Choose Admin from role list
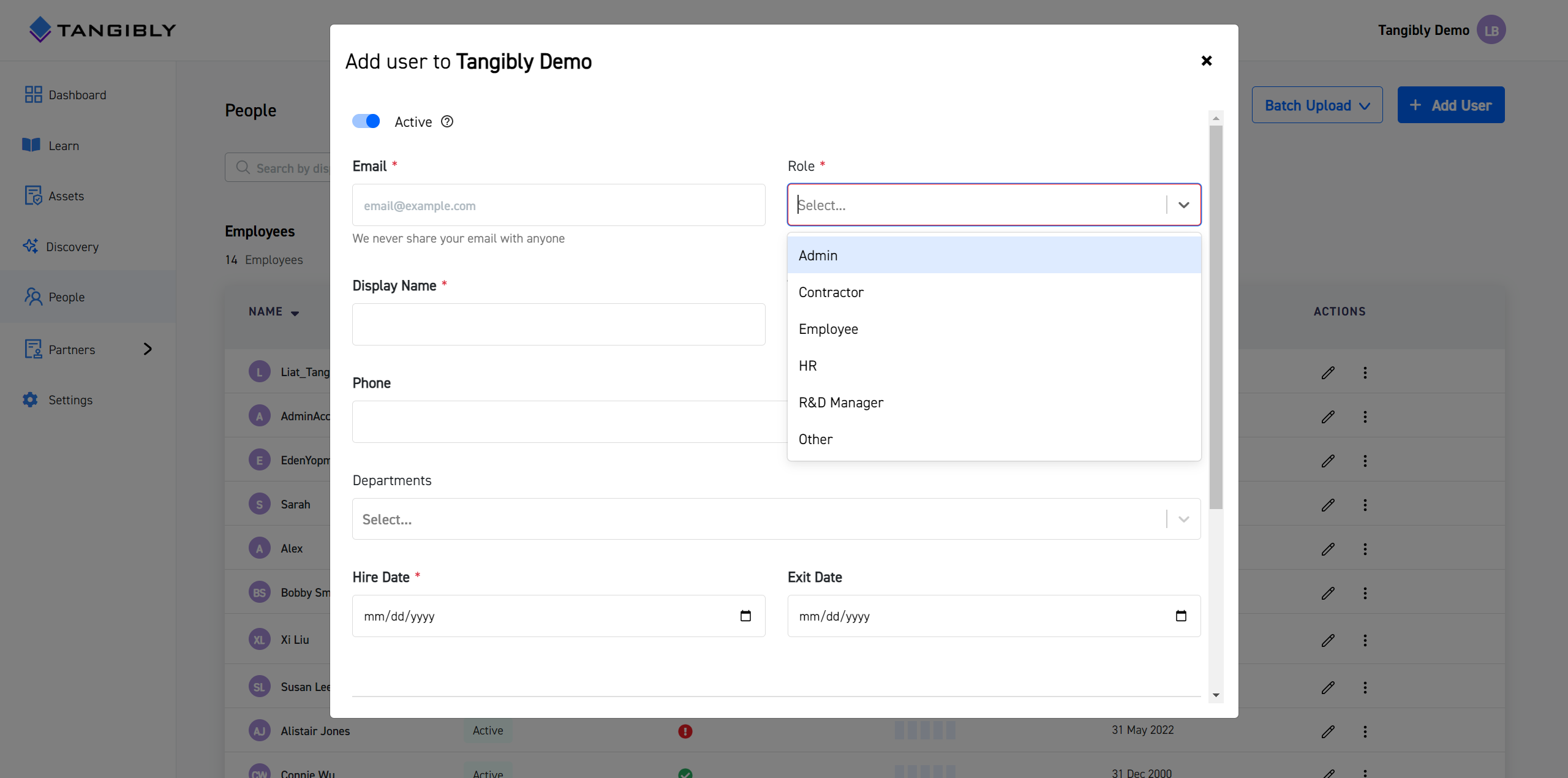This screenshot has height=778, width=1568. click(x=994, y=255)
